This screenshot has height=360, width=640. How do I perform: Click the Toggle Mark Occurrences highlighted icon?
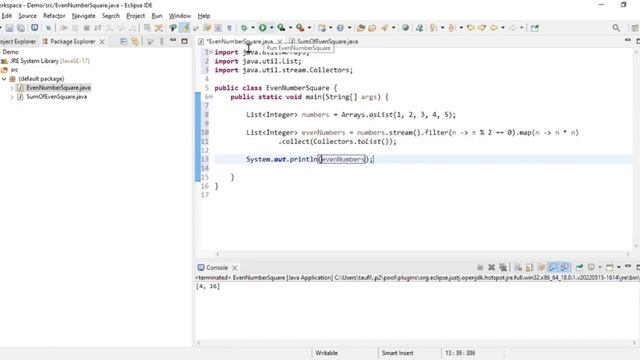pyautogui.click(x=185, y=28)
